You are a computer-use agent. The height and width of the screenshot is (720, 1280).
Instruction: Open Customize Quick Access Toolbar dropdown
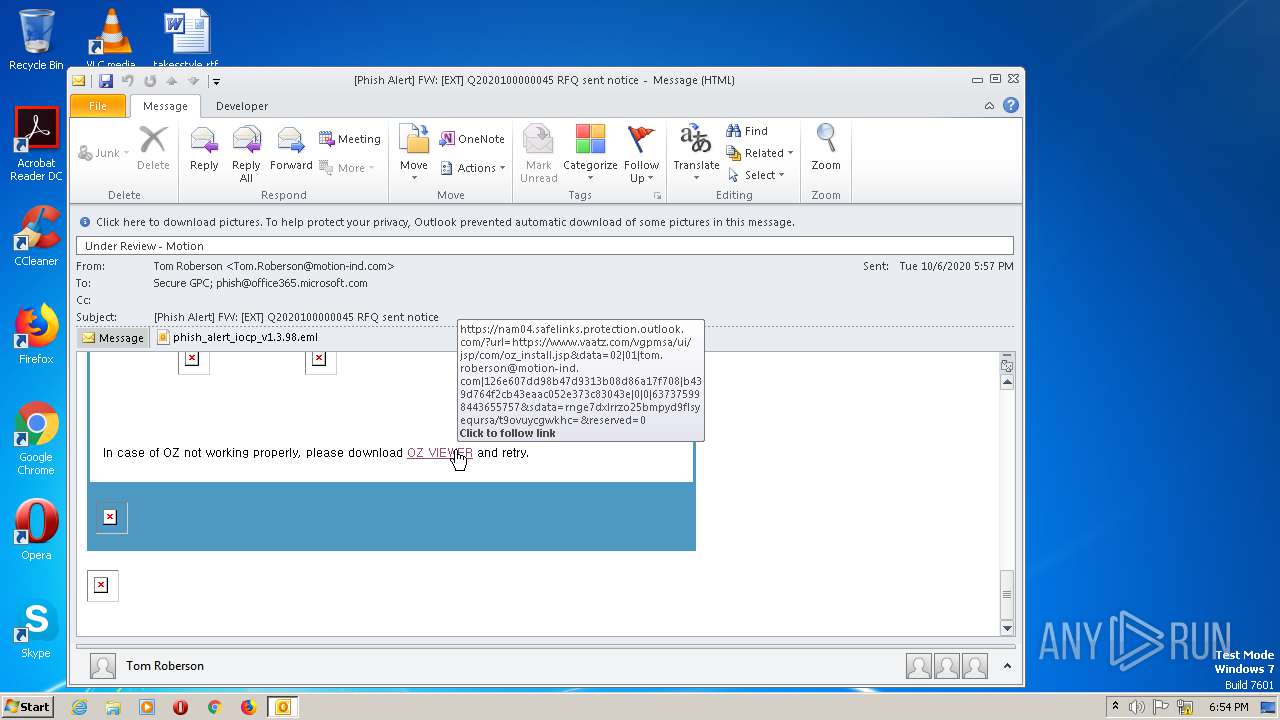[216, 81]
